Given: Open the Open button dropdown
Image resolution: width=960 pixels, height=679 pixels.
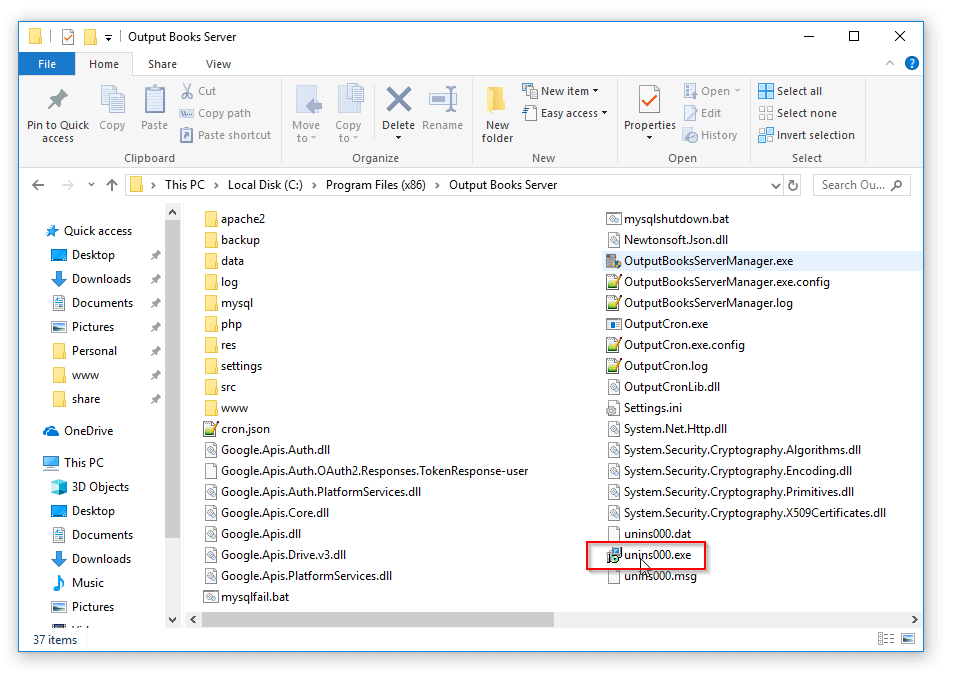Looking at the screenshot, I should tap(737, 91).
